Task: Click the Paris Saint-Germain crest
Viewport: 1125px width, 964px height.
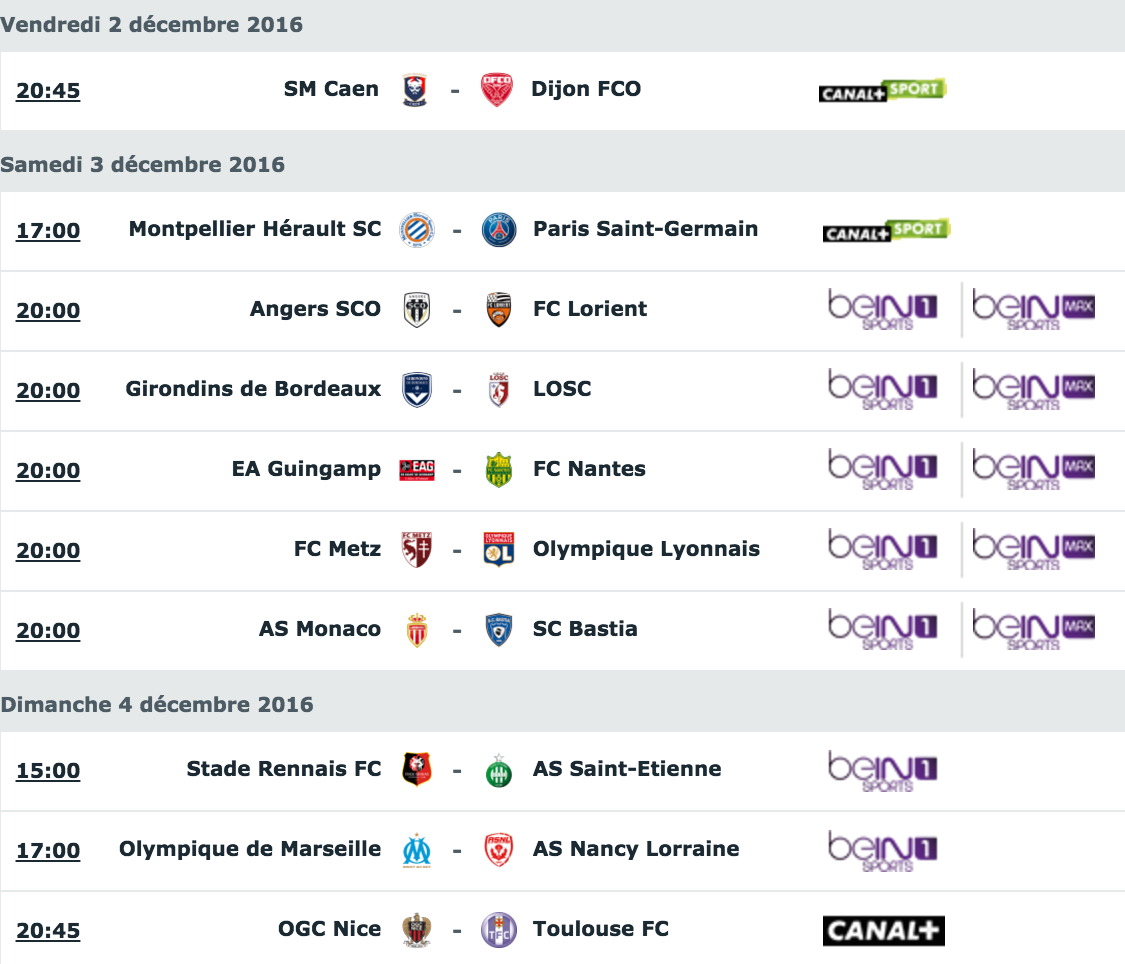Action: tap(499, 230)
